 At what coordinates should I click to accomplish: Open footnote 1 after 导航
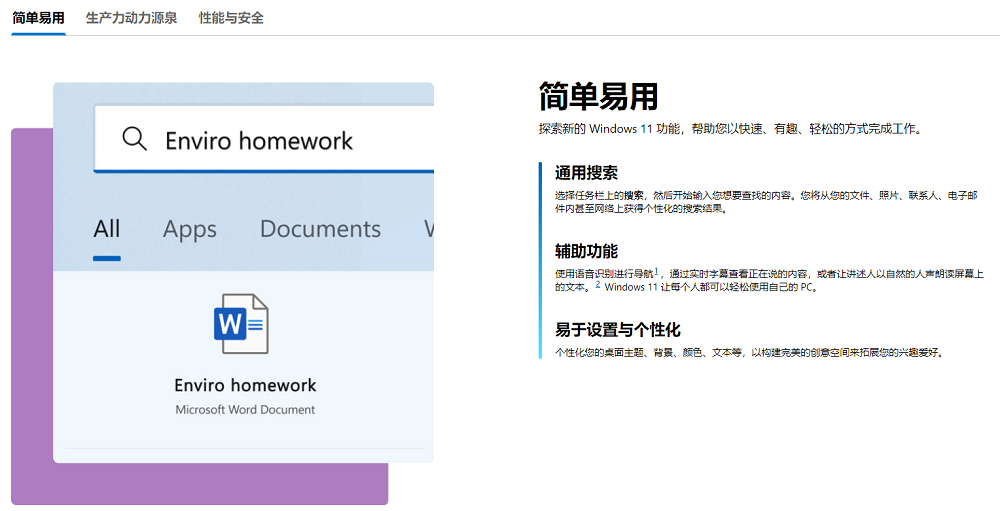[657, 270]
